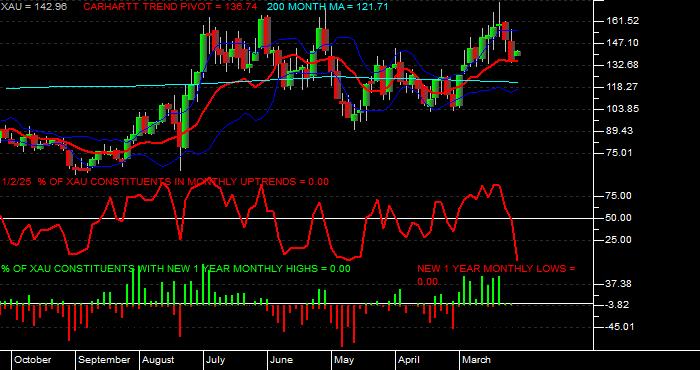This screenshot has width=700, height=370.
Task: Click the April date axis marker
Action: (x=408, y=360)
